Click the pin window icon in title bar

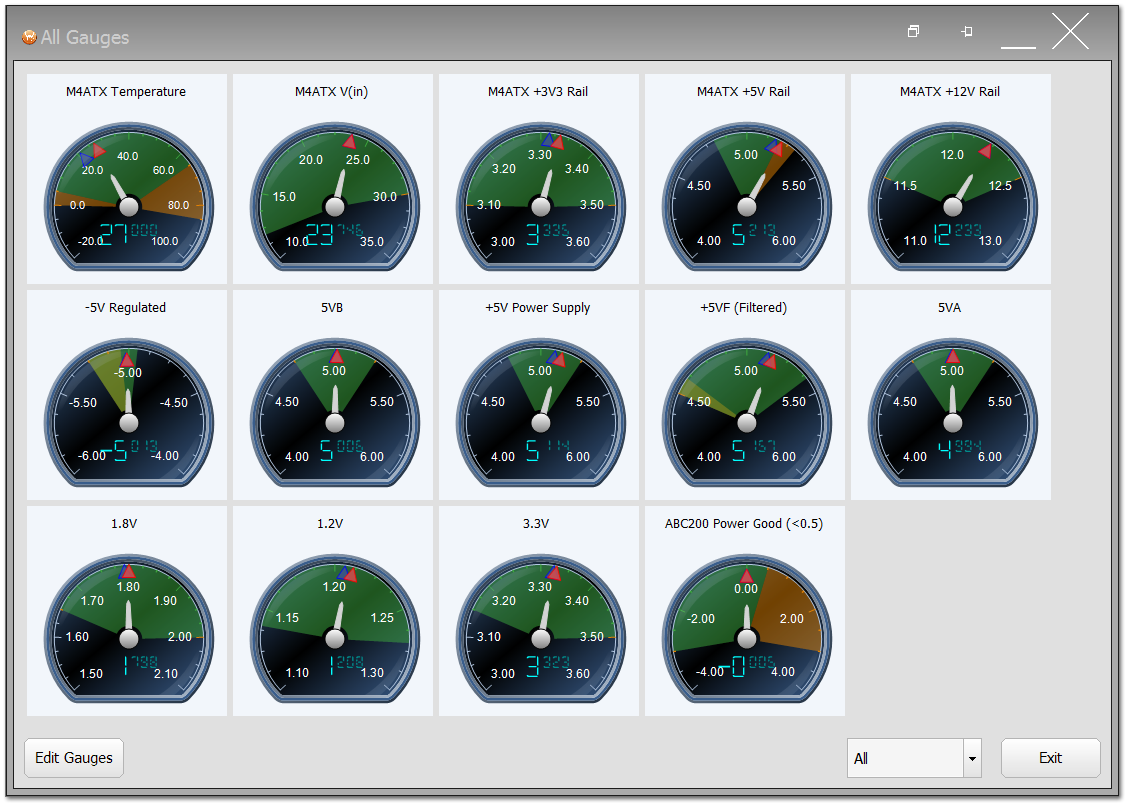pos(966,31)
